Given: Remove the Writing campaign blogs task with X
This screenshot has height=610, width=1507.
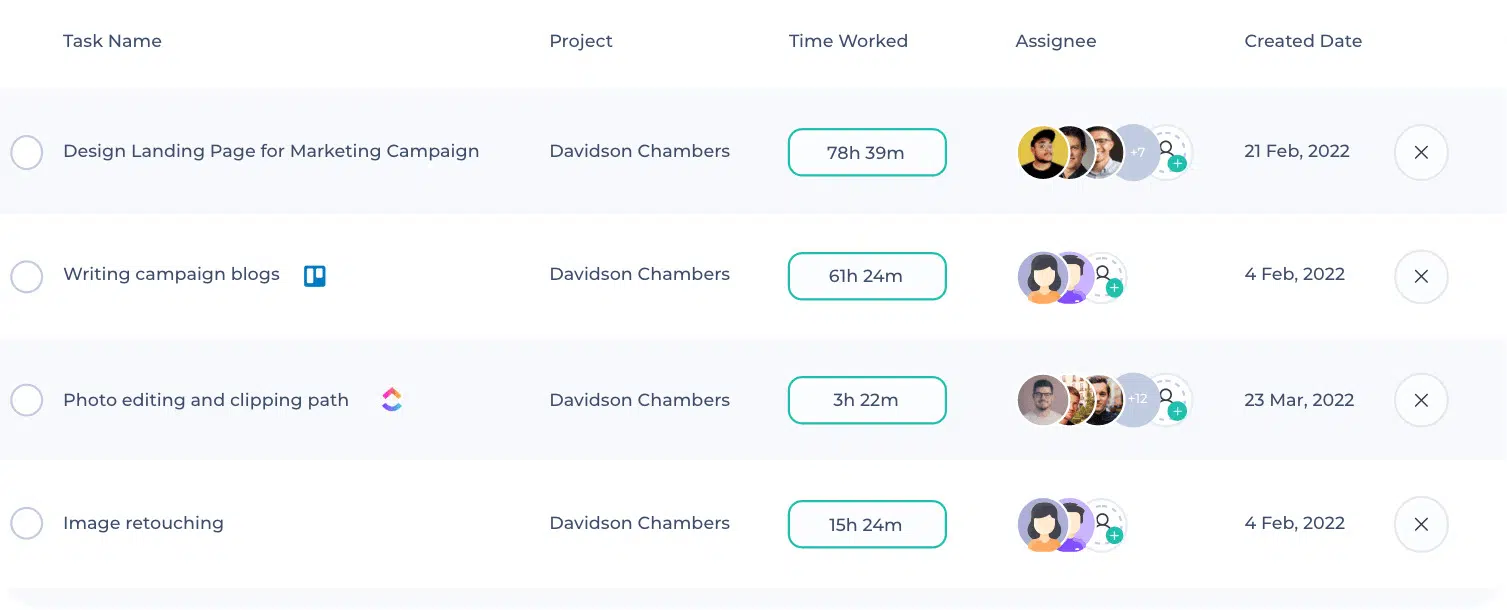Looking at the screenshot, I should tap(1420, 276).
